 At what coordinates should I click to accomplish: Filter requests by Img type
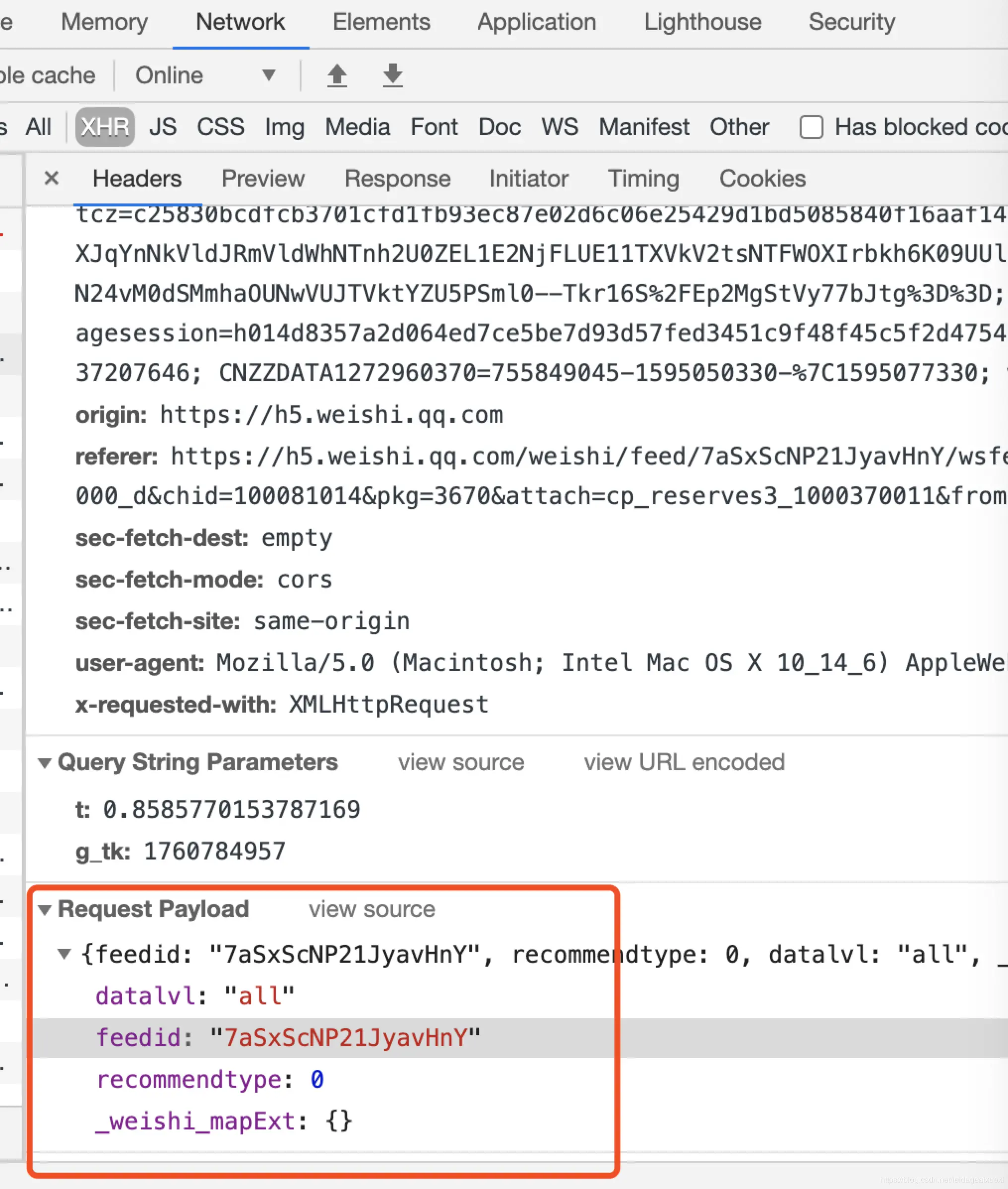tap(284, 127)
